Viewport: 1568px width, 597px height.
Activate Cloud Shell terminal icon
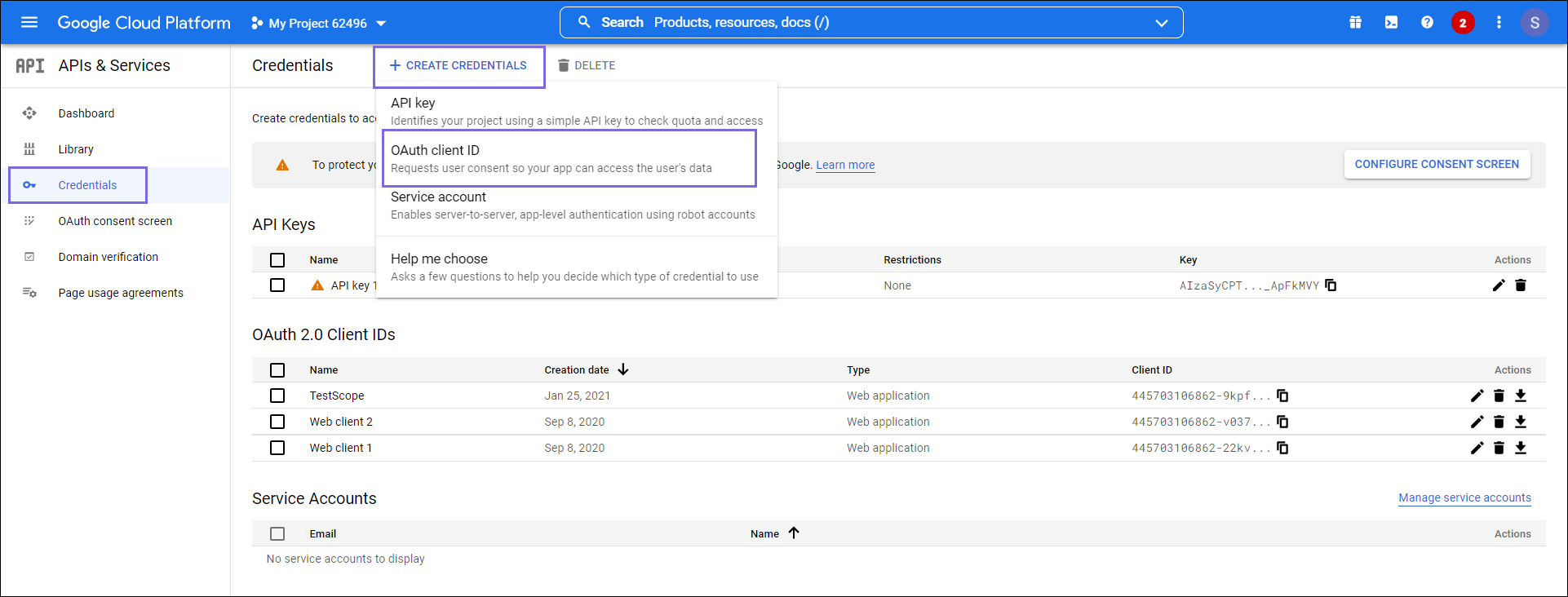tap(1391, 23)
